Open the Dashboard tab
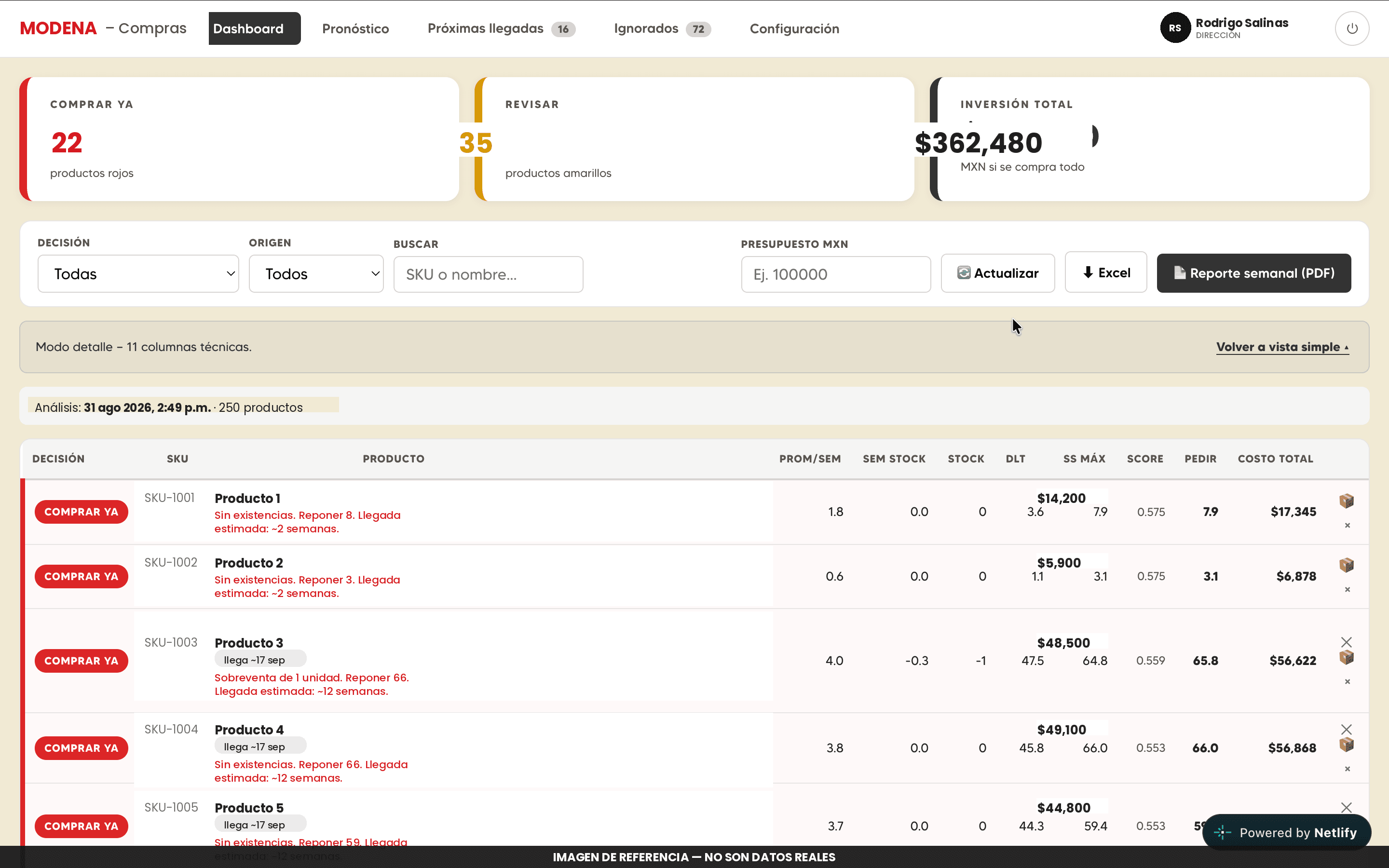The height and width of the screenshot is (868, 1389). coord(254,29)
